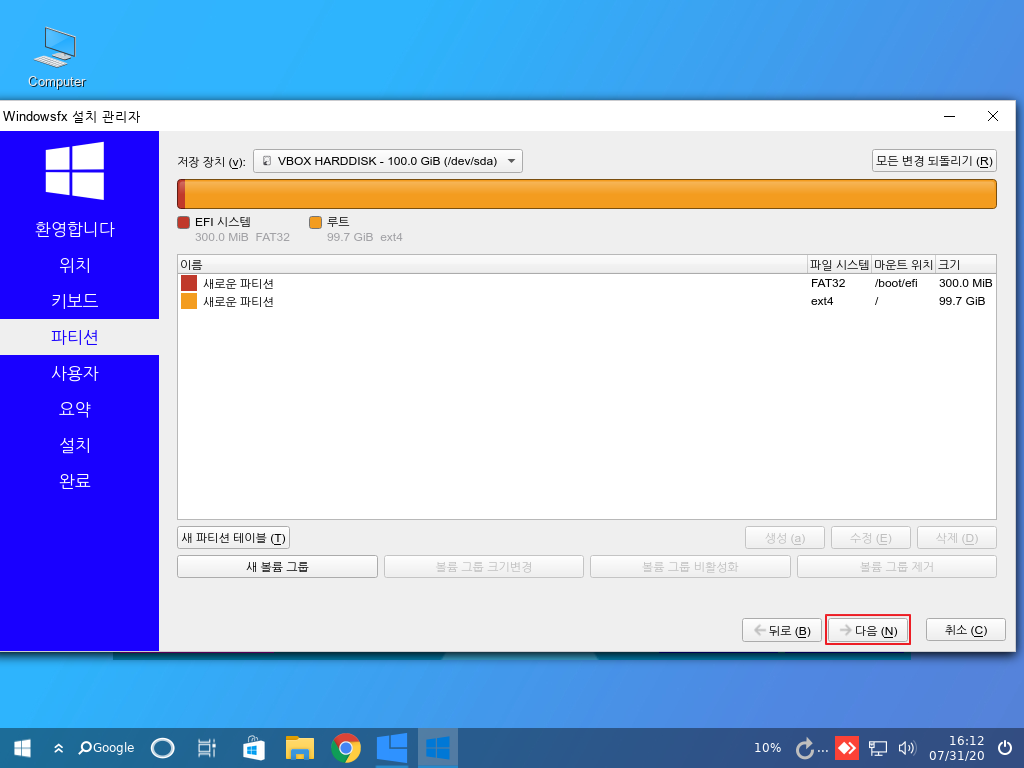This screenshot has height=768, width=1024.
Task: Proceed with the 다음 (N) button
Action: (868, 630)
